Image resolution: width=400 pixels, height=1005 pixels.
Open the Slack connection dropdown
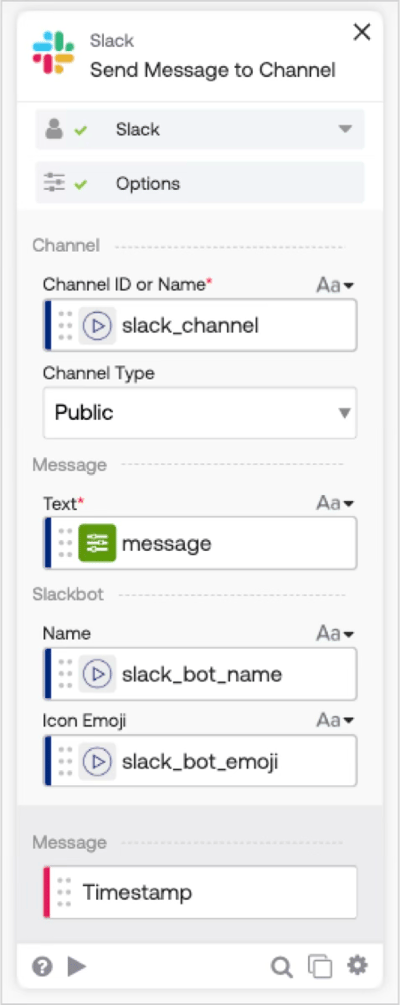[200, 129]
